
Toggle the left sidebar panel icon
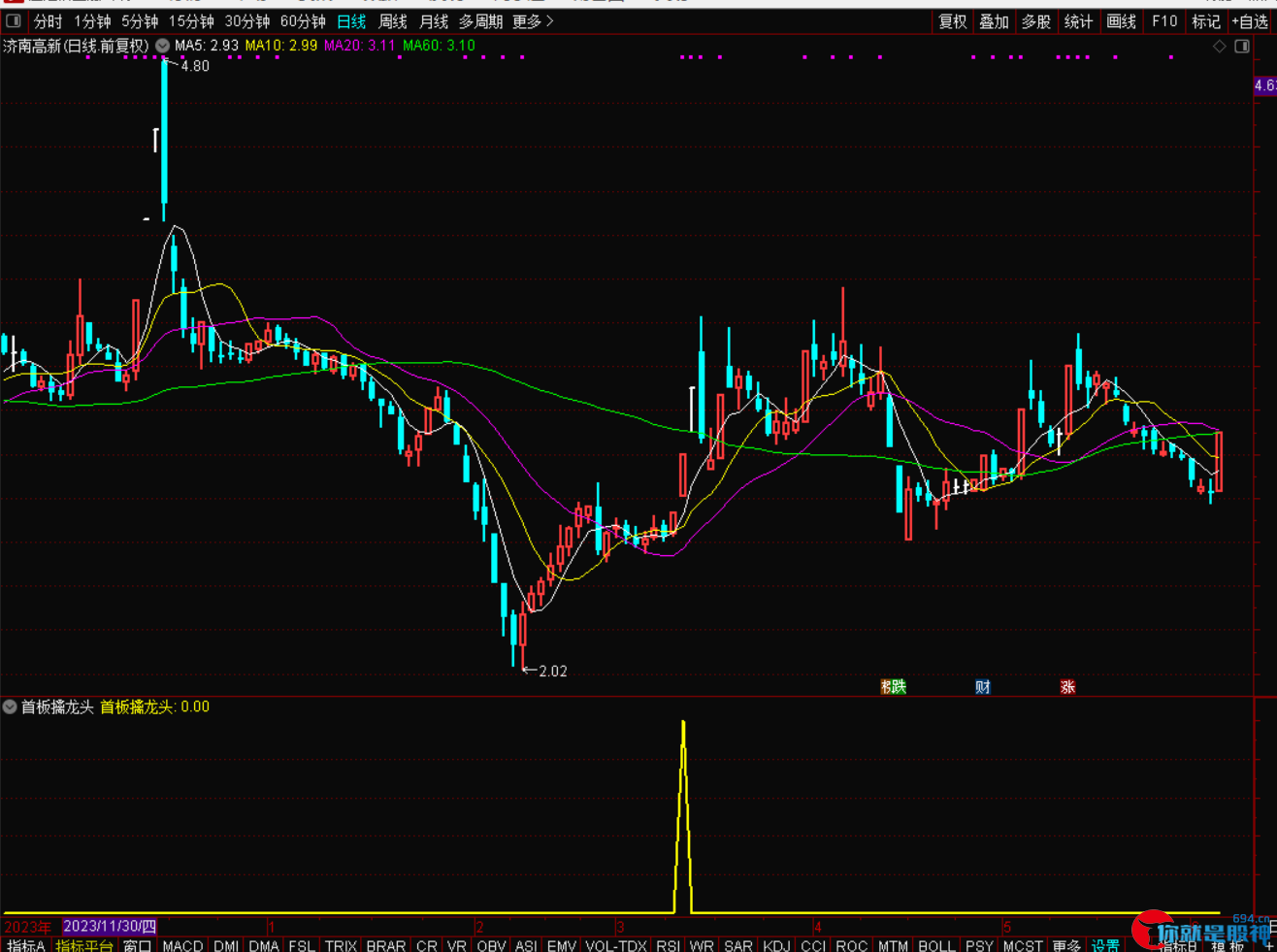pyautogui.click(x=14, y=20)
